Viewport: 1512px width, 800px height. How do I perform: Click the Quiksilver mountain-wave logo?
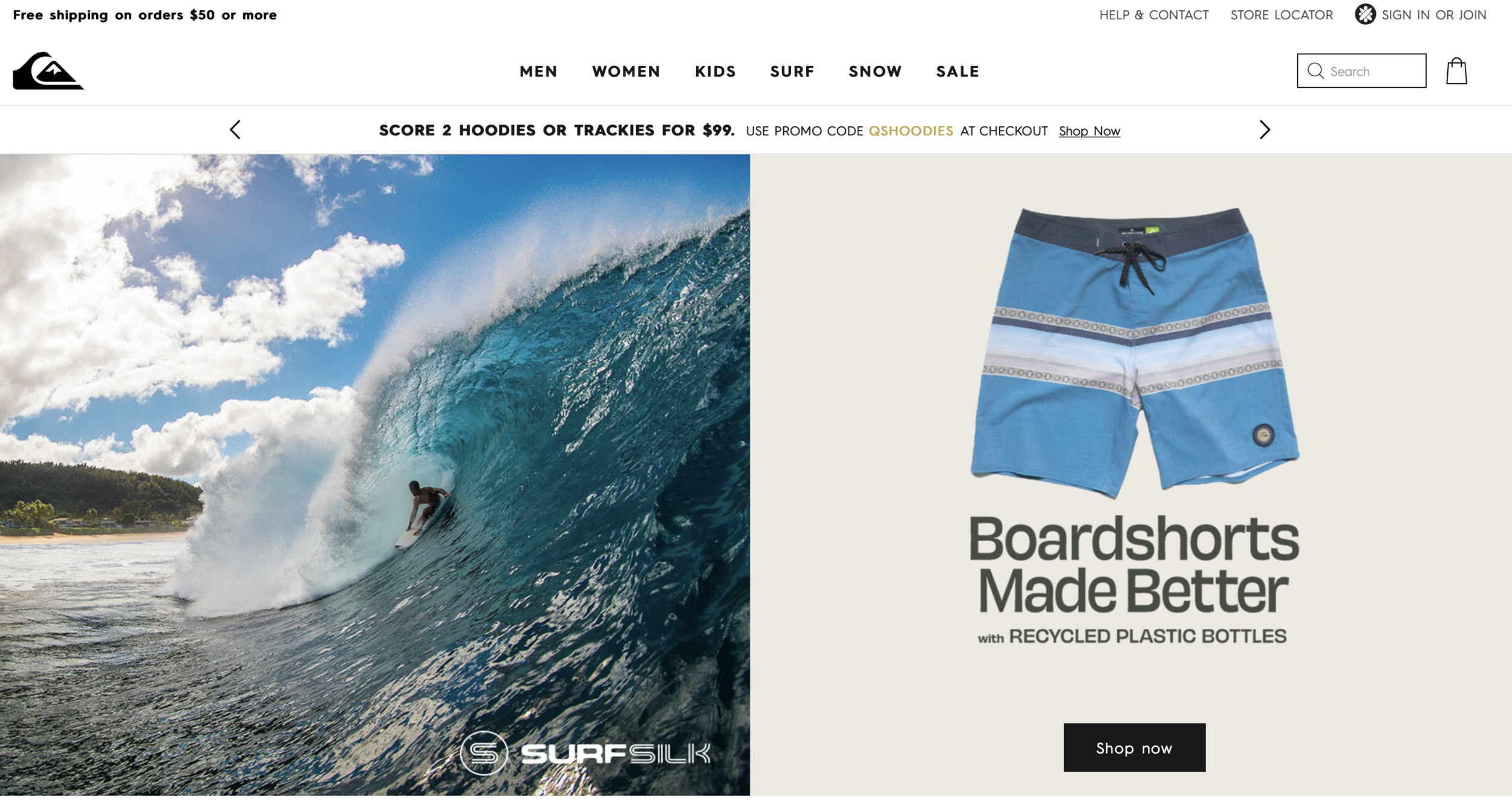48,71
